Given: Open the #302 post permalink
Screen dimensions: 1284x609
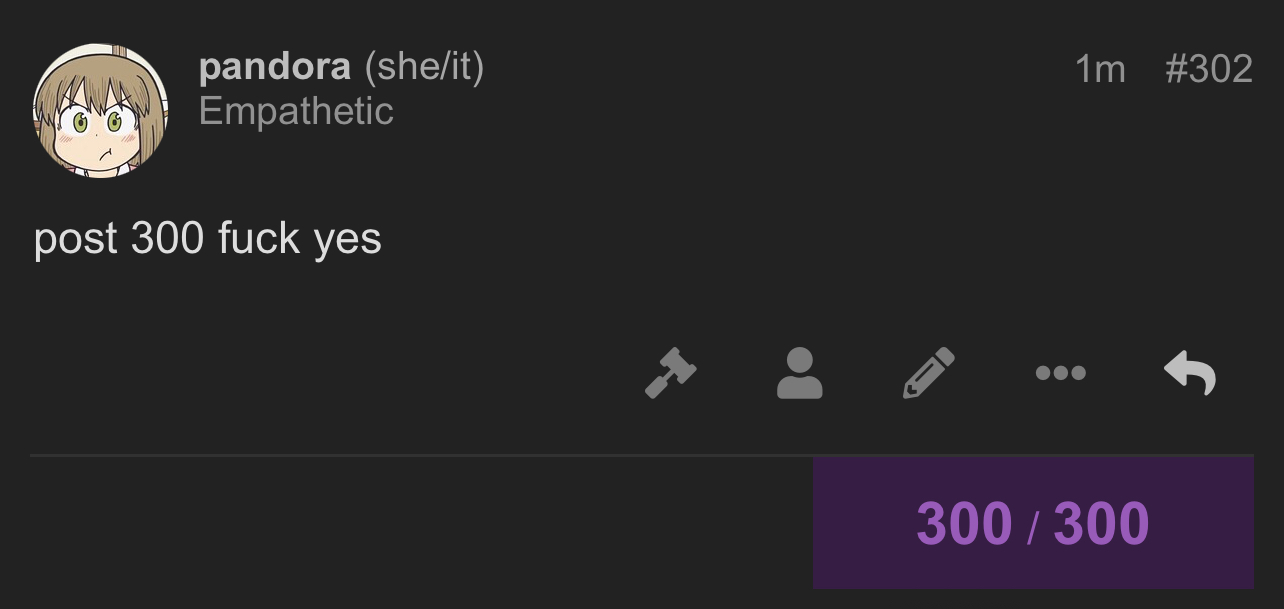Looking at the screenshot, I should [x=1209, y=69].
